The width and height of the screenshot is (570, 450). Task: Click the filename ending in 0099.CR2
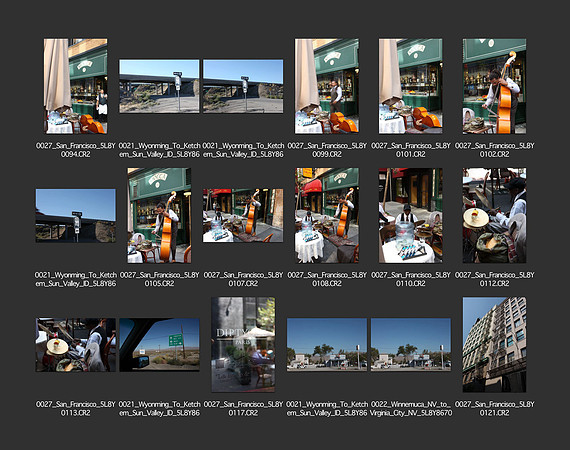click(327, 150)
